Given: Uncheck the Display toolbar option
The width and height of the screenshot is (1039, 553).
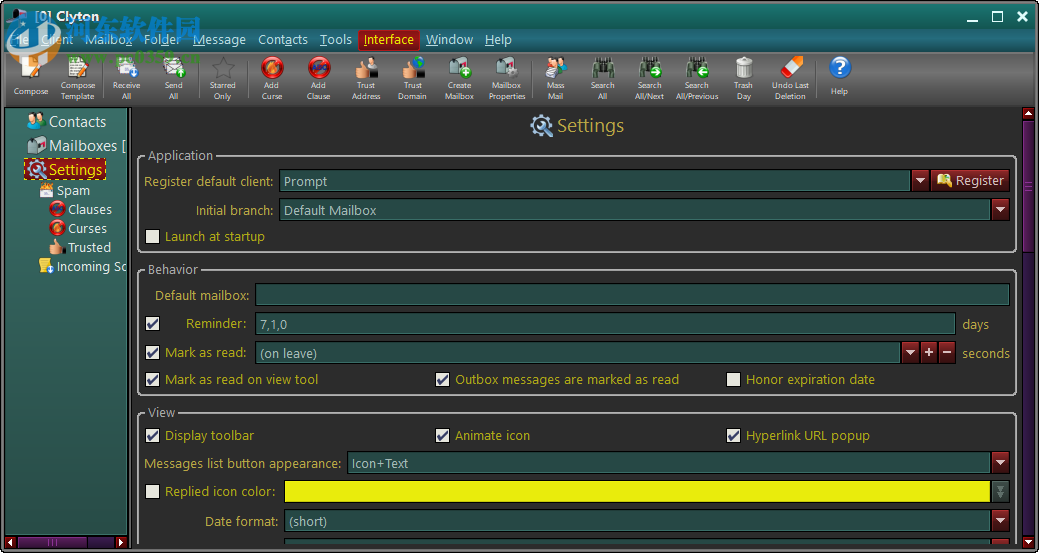Looking at the screenshot, I should (153, 436).
